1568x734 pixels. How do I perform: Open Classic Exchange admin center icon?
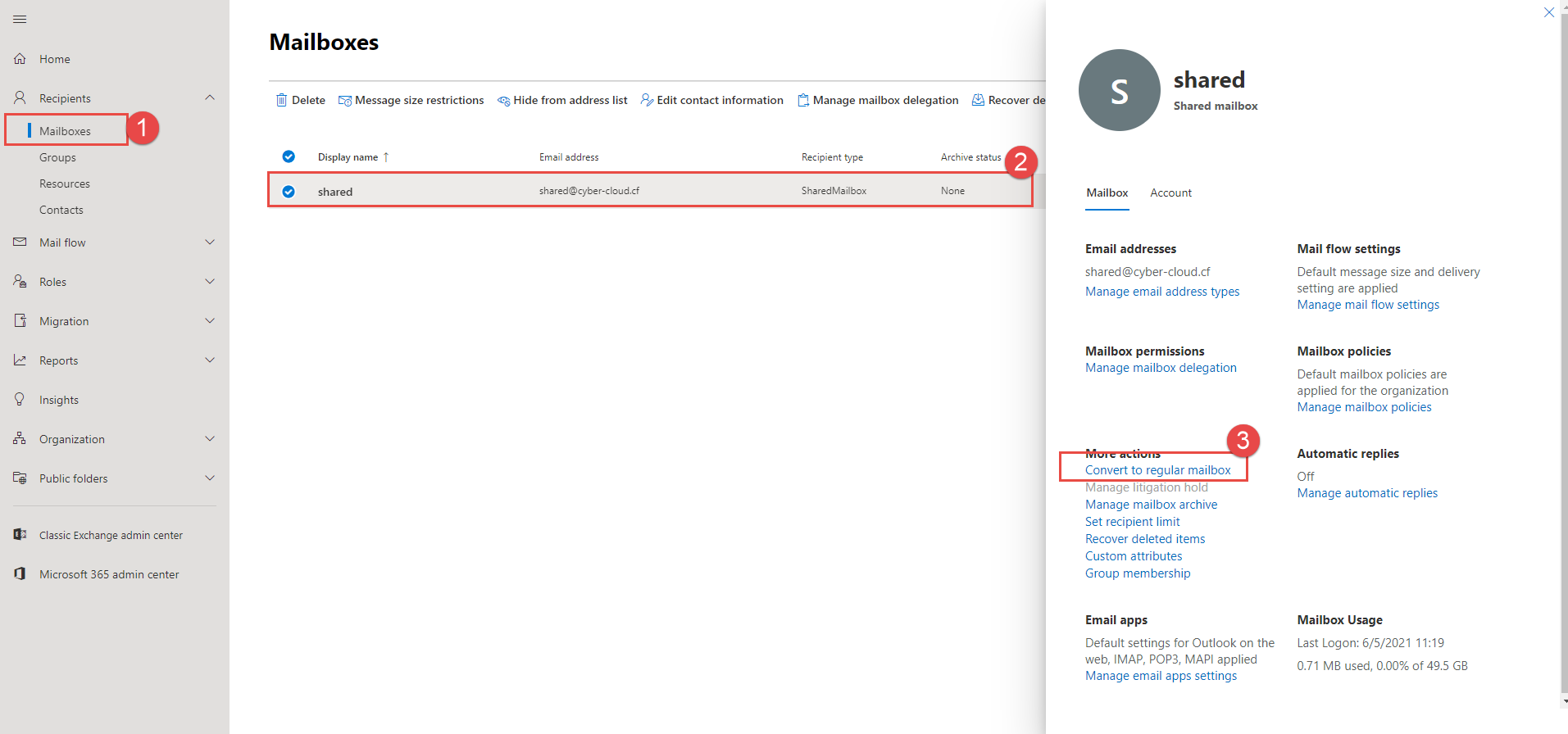pos(20,535)
